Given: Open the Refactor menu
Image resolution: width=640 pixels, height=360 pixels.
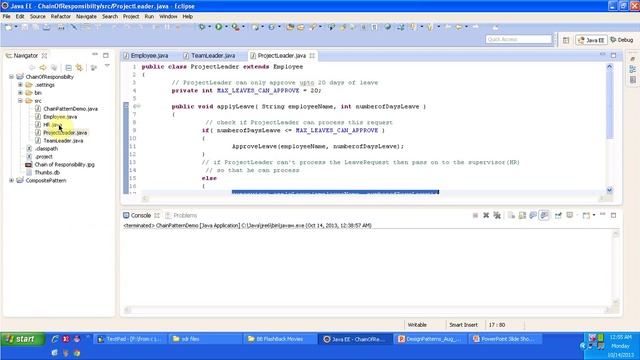Looking at the screenshot, I should coord(60,16).
